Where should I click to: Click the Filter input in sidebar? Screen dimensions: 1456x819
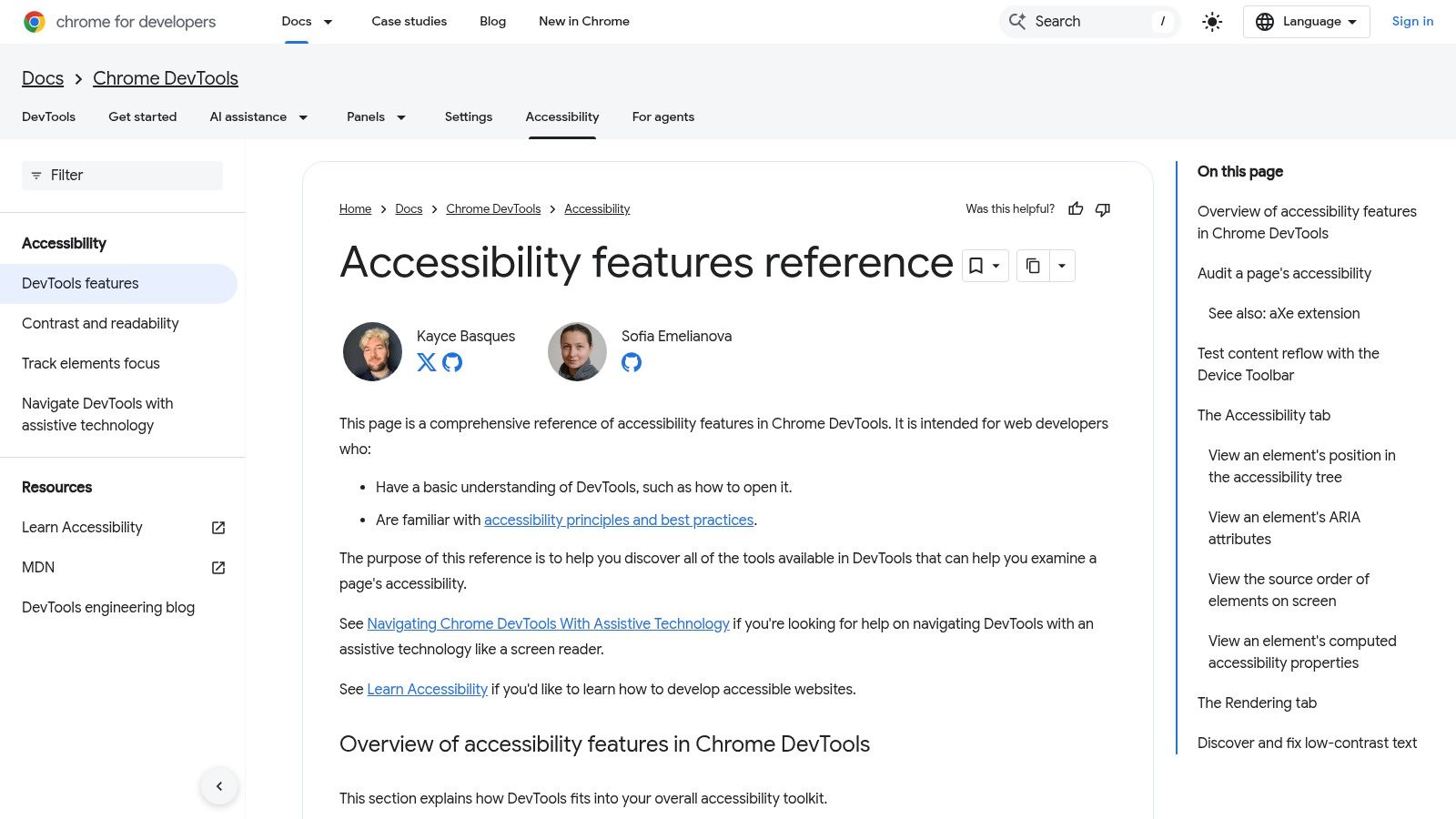pyautogui.click(x=122, y=176)
